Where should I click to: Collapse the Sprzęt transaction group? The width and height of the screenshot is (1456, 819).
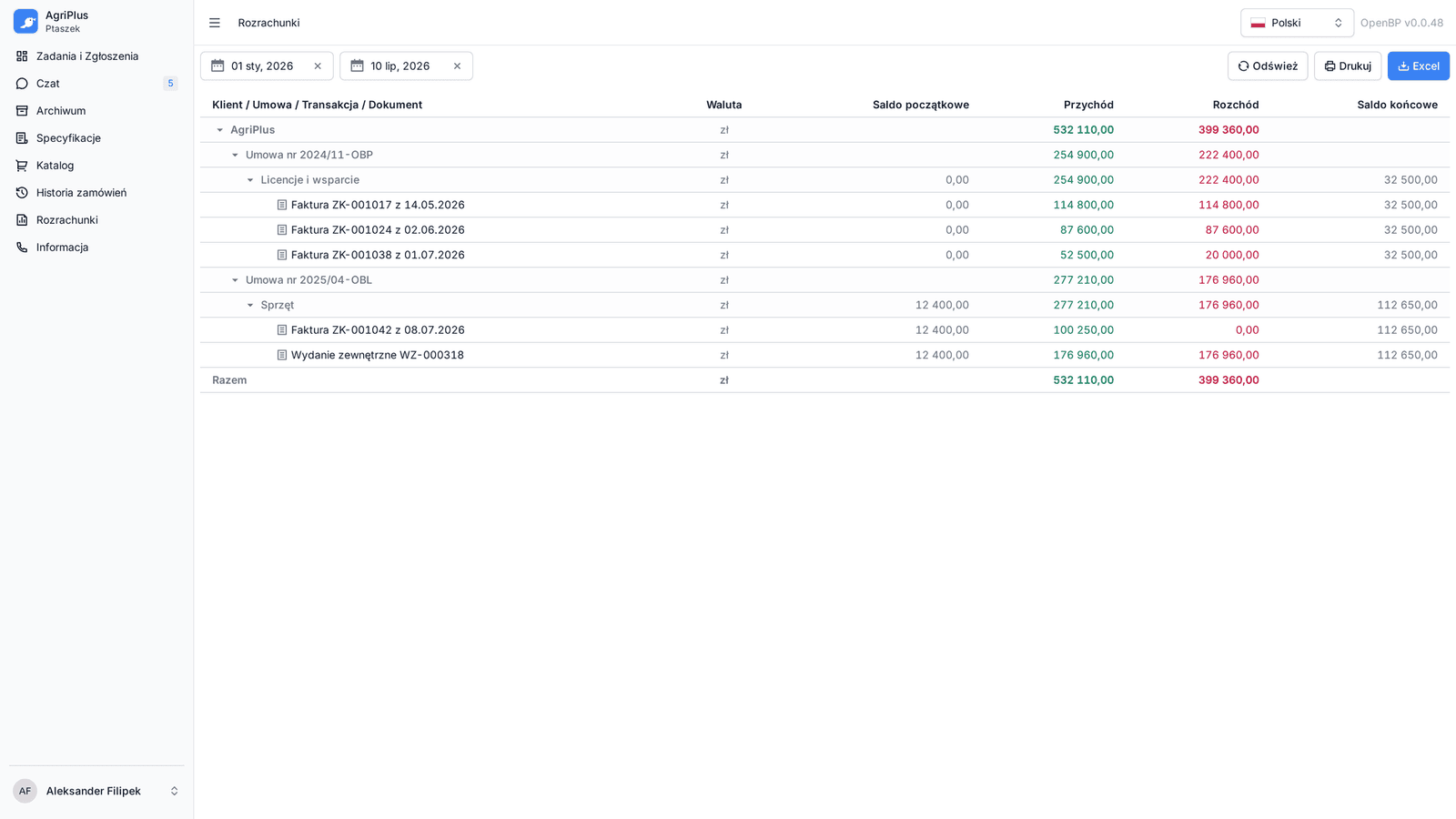[250, 305]
